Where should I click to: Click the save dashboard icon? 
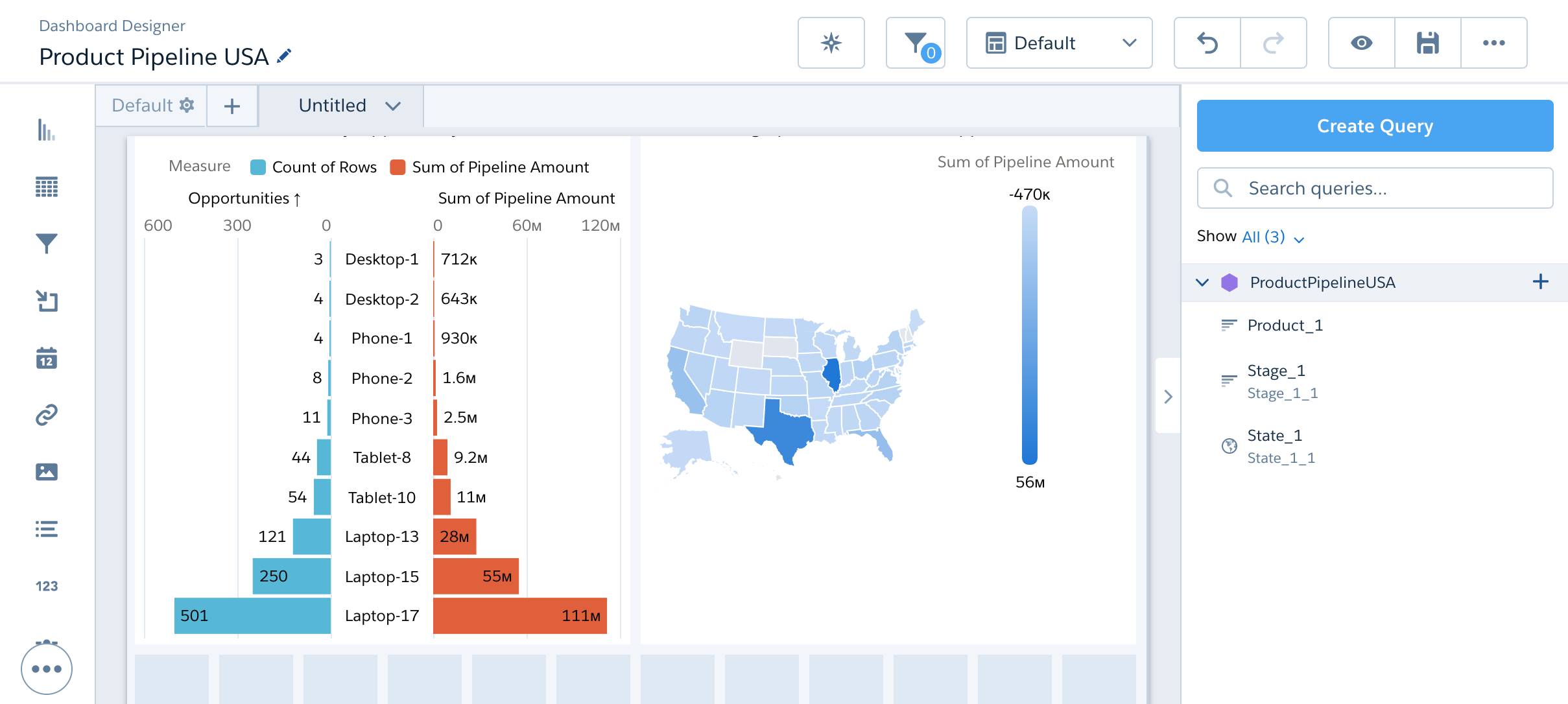click(x=1427, y=42)
